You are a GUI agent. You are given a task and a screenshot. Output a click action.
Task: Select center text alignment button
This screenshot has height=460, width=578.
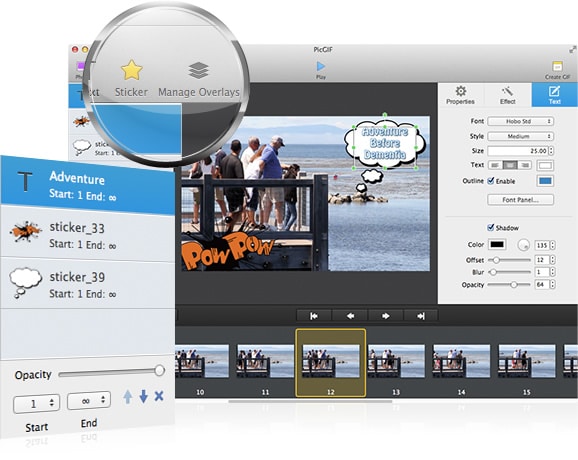tap(510, 165)
